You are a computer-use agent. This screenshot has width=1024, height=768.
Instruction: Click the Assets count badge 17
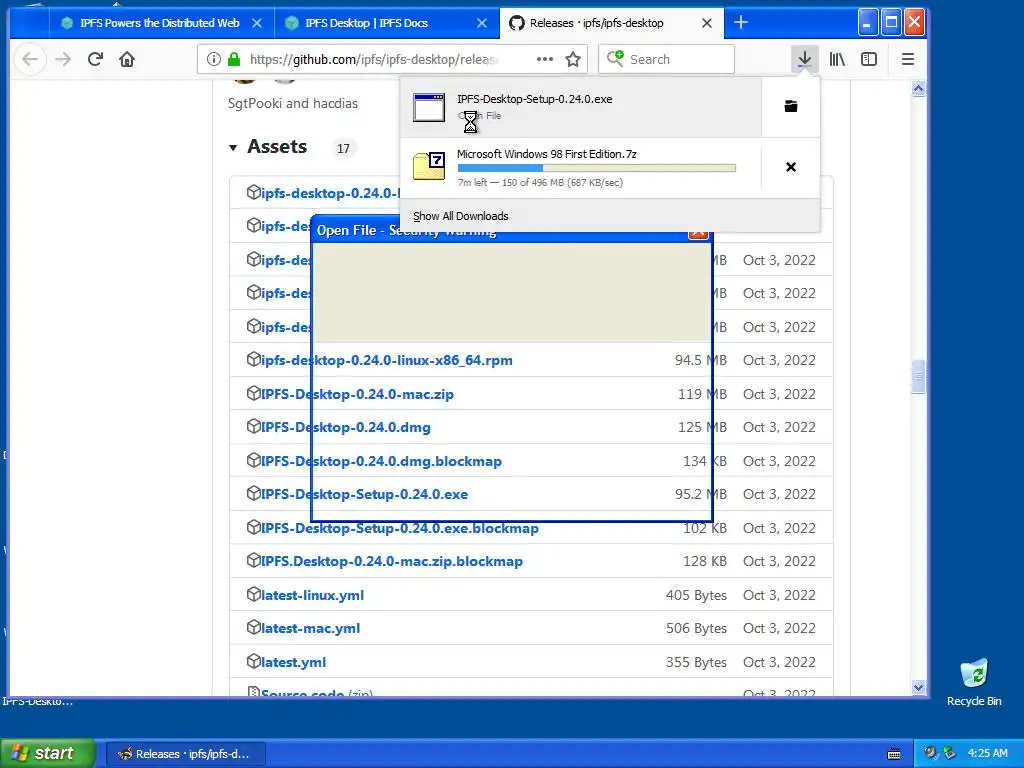[x=343, y=148]
